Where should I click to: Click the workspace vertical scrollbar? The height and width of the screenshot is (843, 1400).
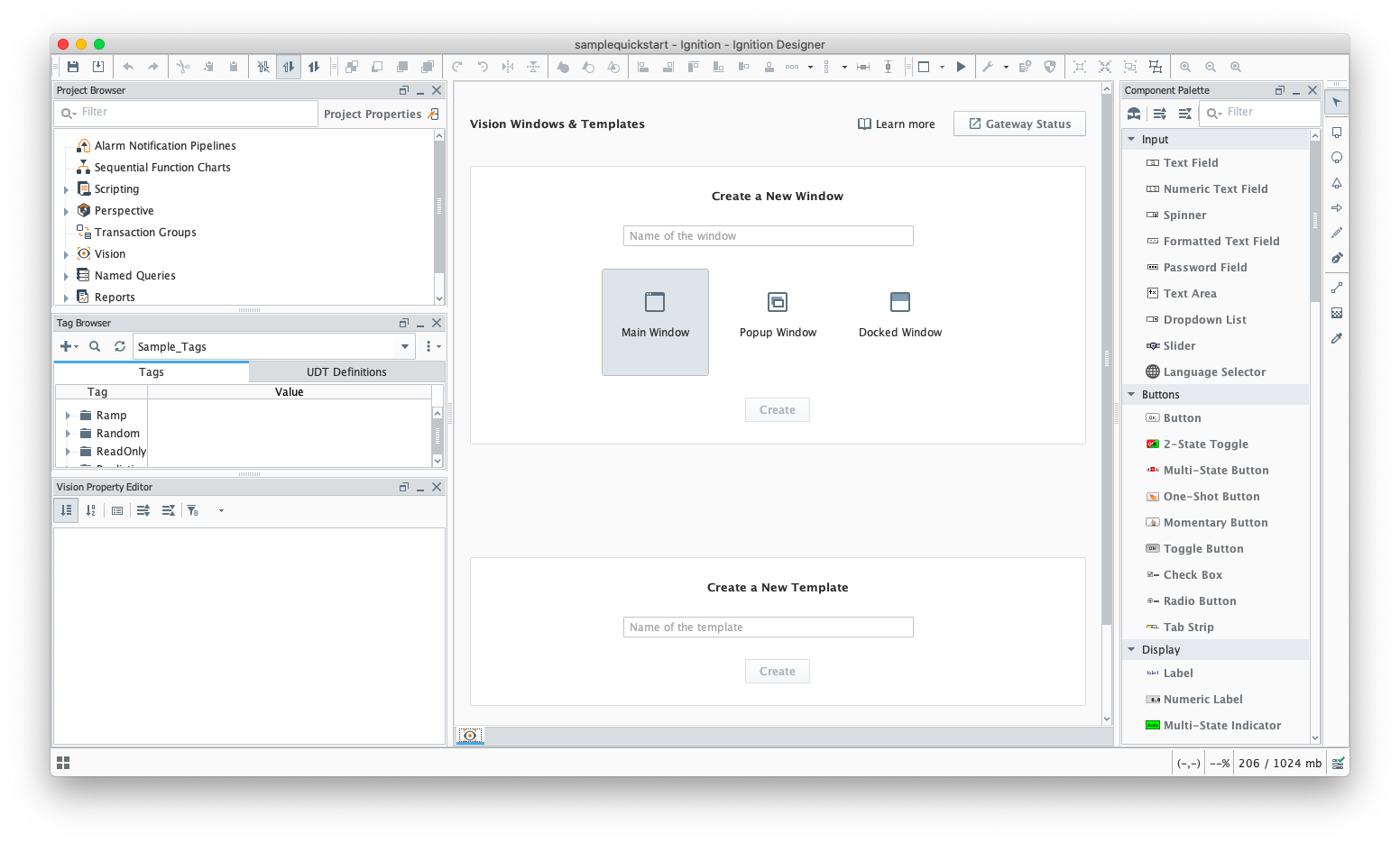[x=1107, y=359]
